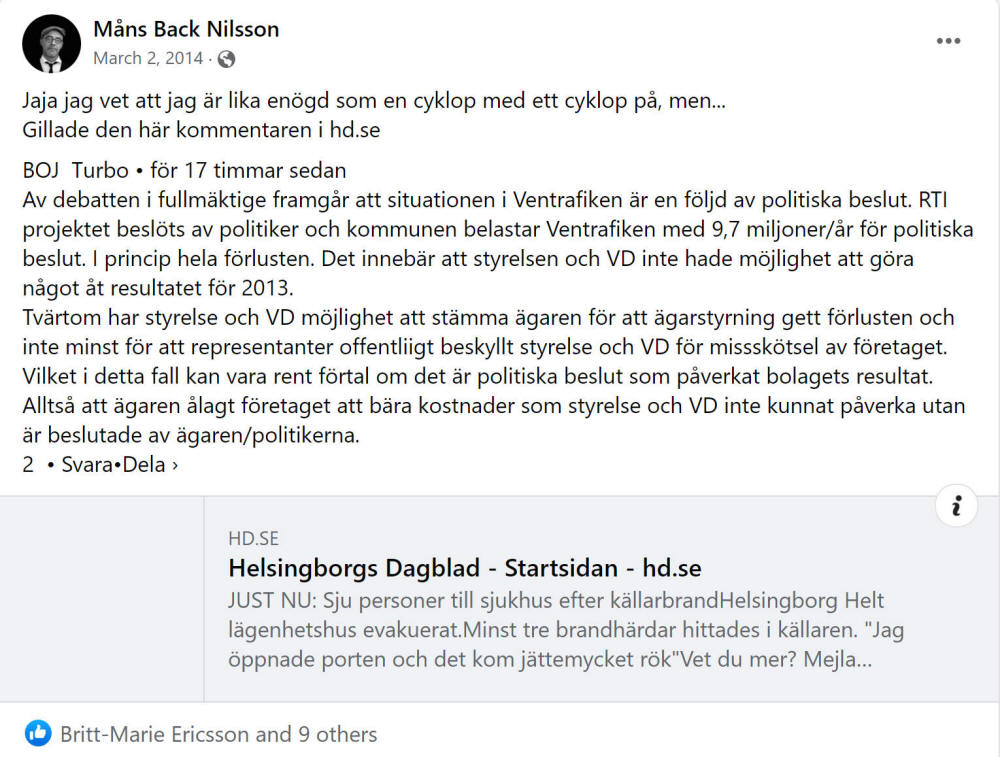Open Helsingborgs Dagblad - Startsidan link title

click(x=465, y=568)
